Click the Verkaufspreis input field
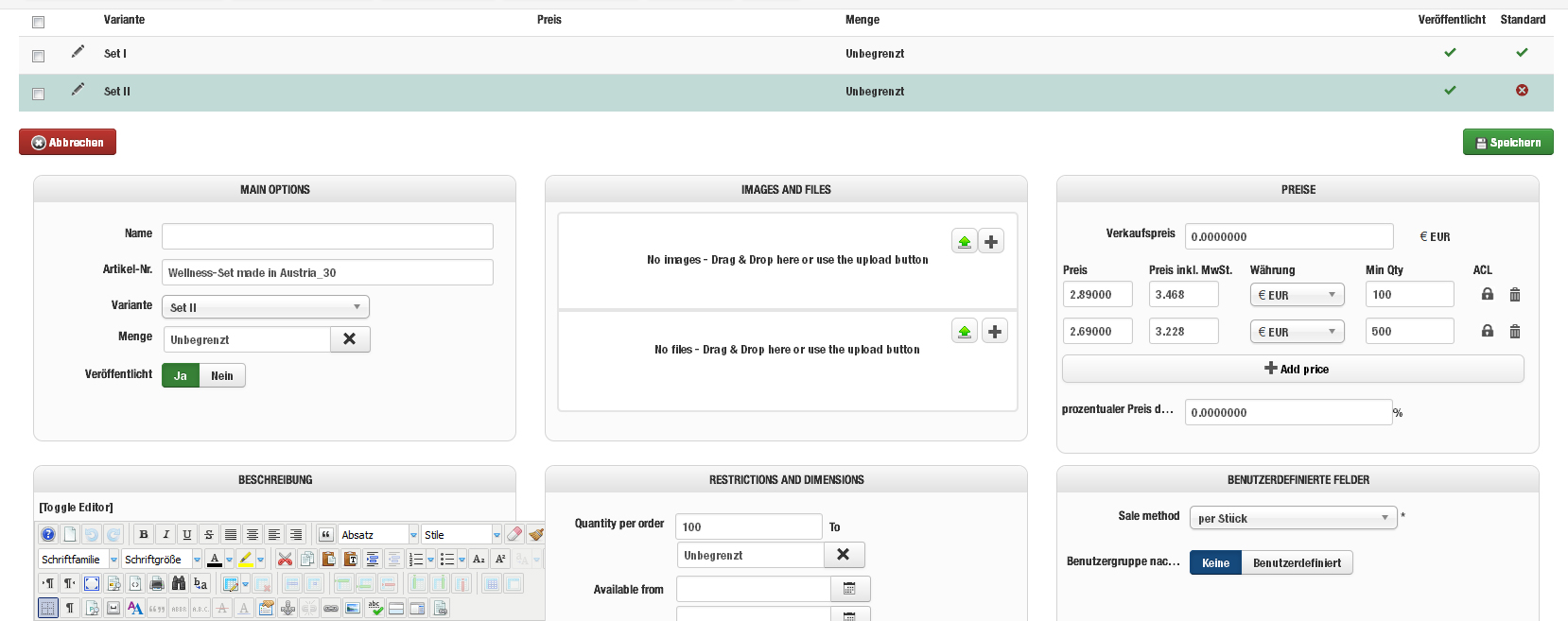Image resolution: width=1568 pixels, height=621 pixels. point(1289,236)
